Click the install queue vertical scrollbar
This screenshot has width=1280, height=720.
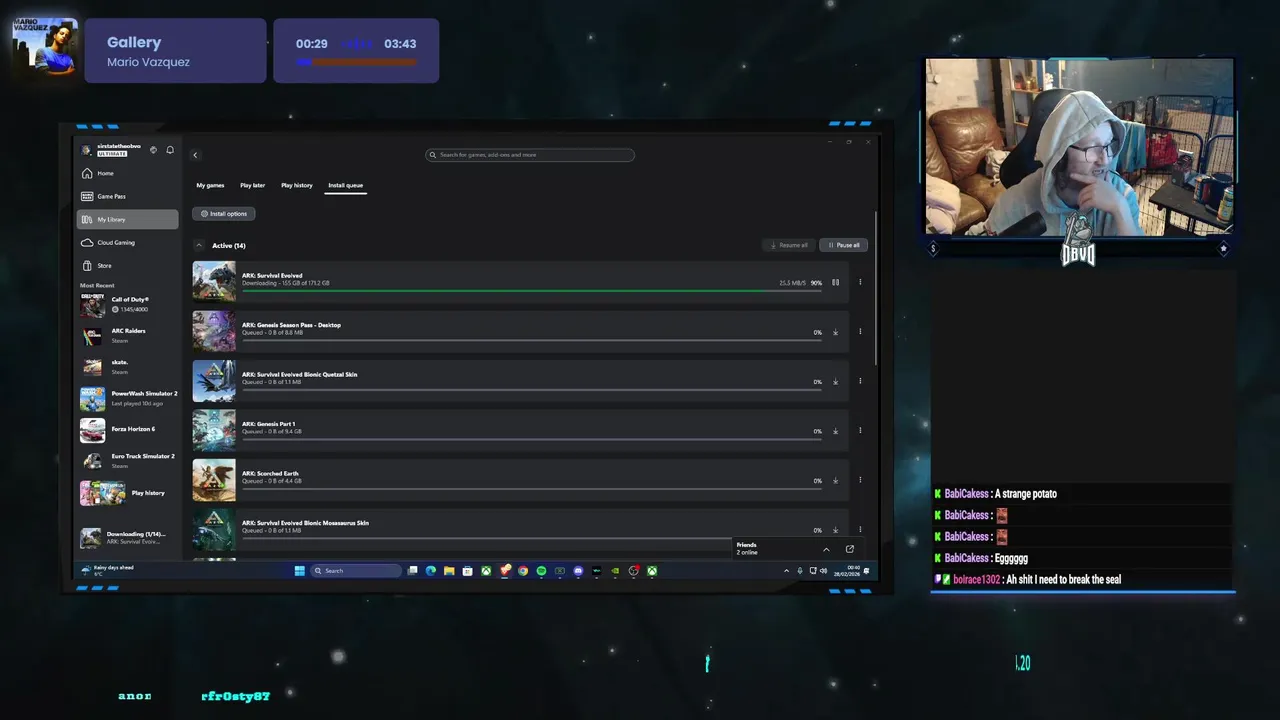tap(876, 290)
